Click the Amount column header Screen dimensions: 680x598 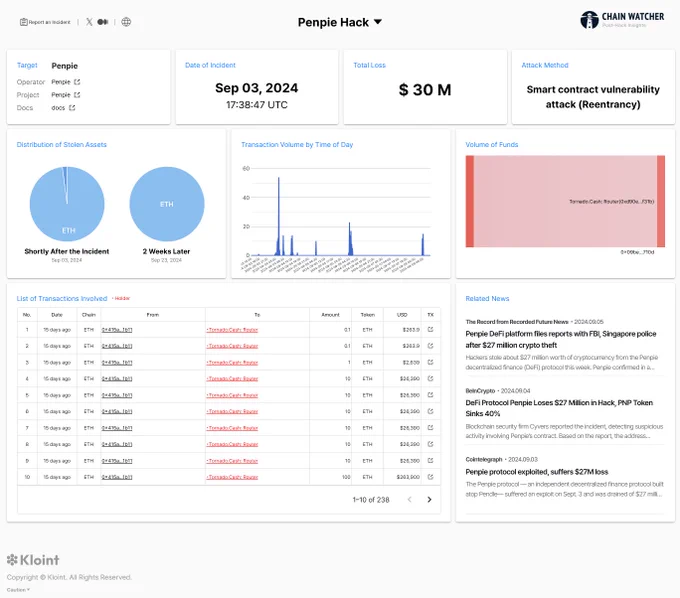tap(330, 315)
